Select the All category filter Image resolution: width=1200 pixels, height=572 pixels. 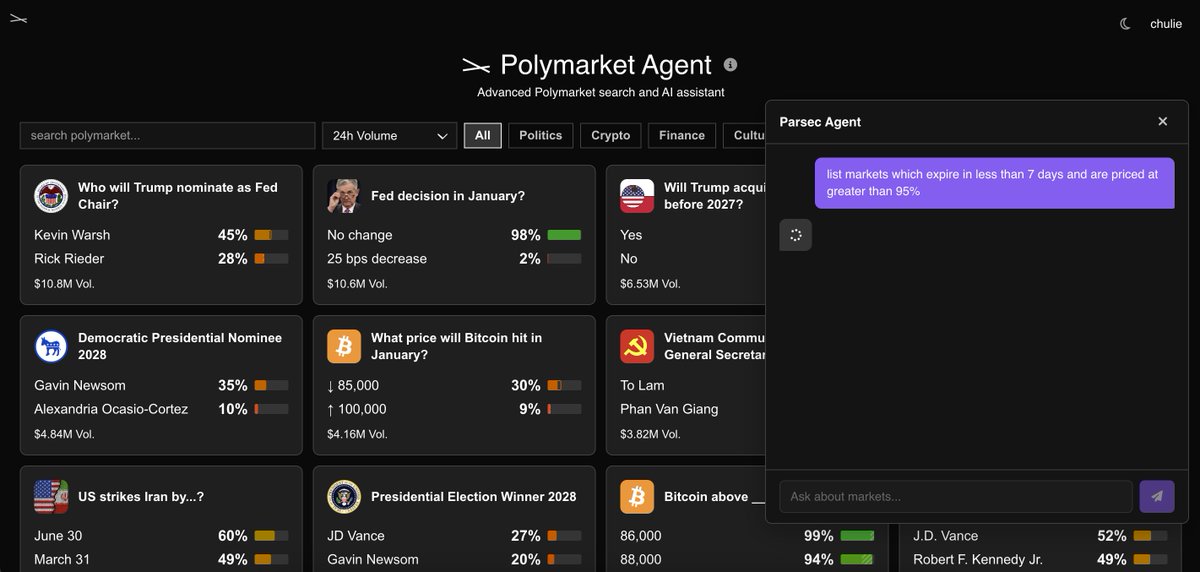click(x=483, y=135)
